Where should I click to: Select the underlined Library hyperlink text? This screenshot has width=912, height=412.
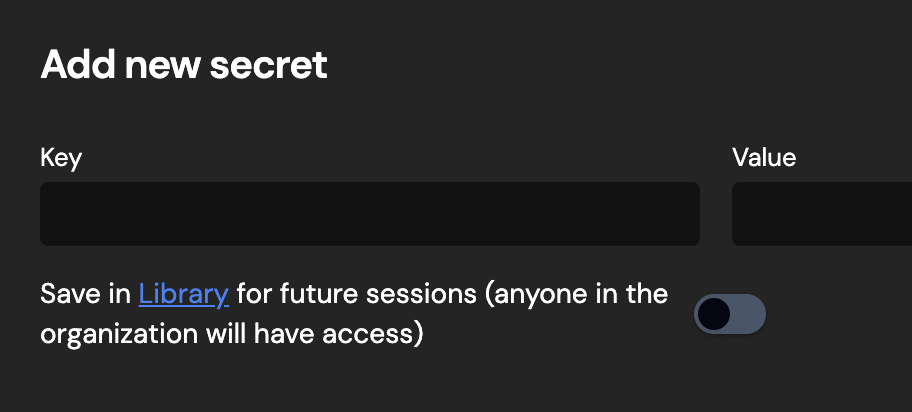click(x=183, y=294)
